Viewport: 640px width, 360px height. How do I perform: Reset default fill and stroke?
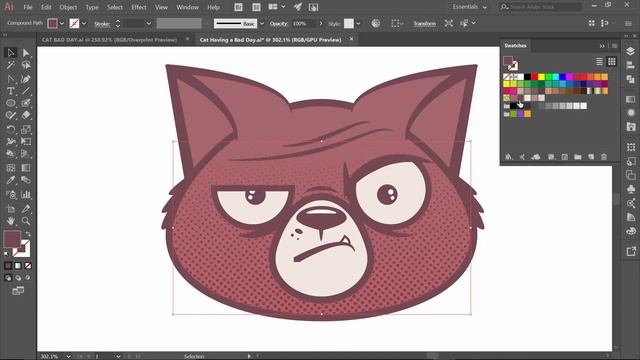pos(7,254)
